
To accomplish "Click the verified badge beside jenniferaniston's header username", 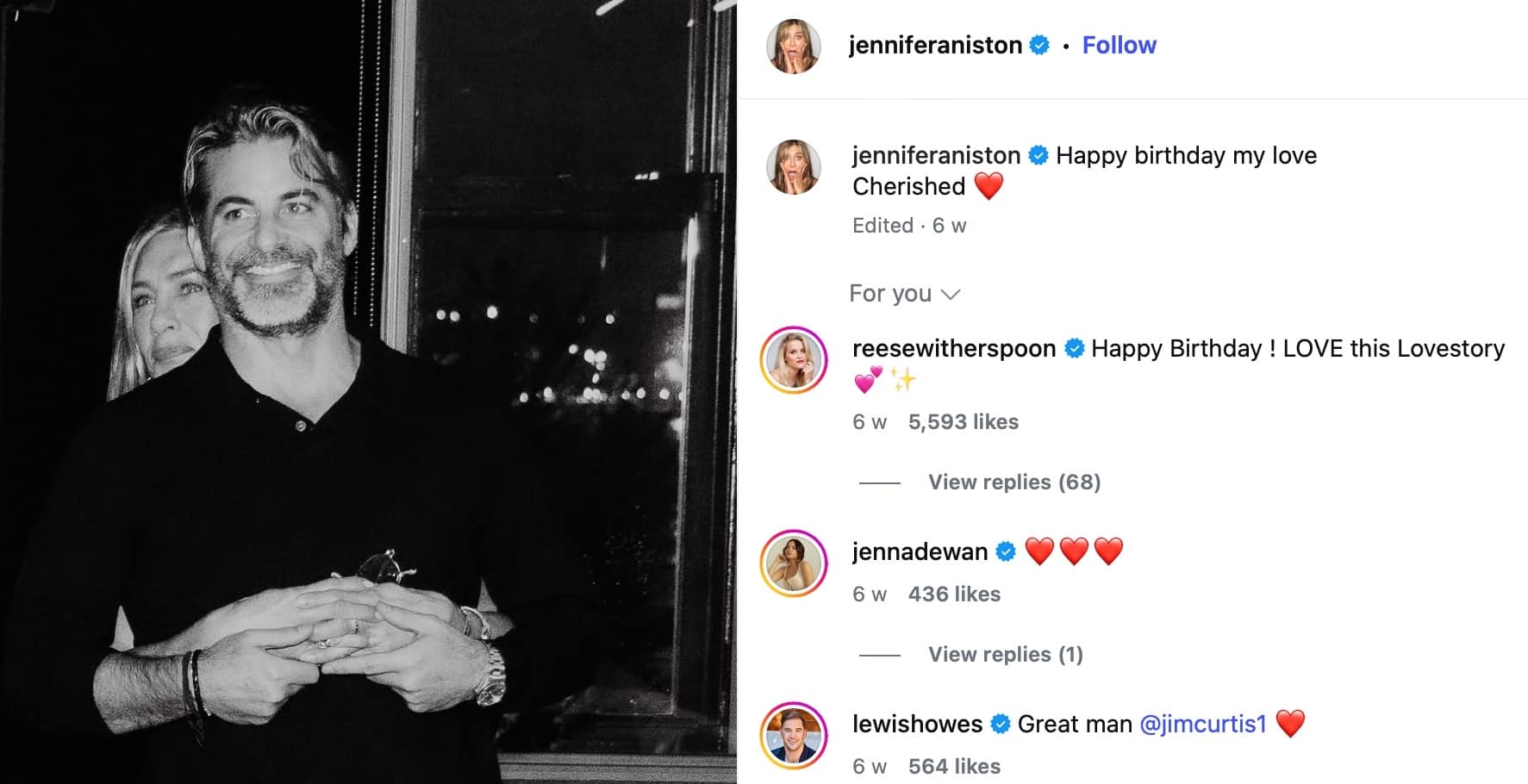I will [1041, 45].
